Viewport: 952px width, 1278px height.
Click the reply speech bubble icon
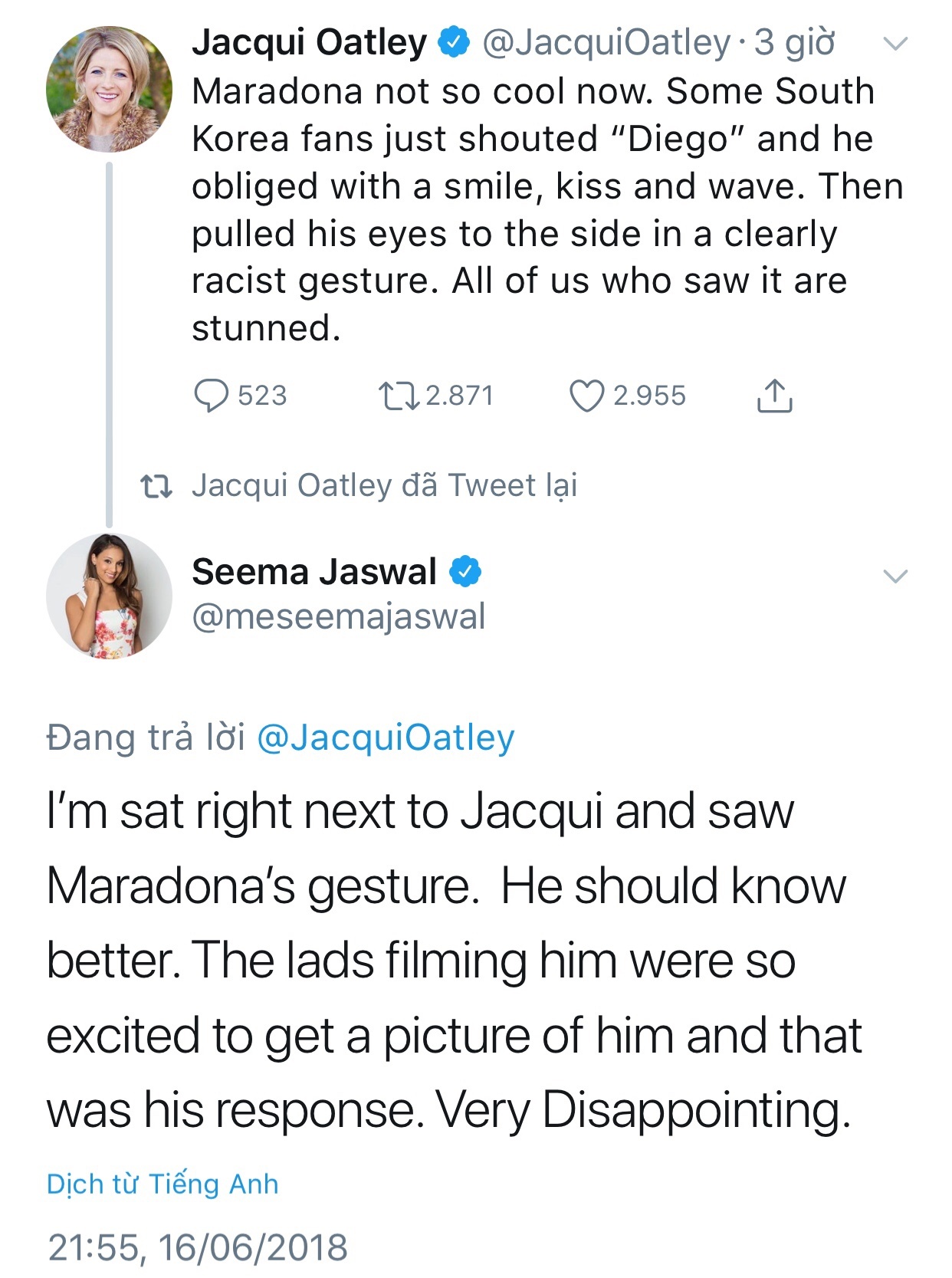pos(211,396)
